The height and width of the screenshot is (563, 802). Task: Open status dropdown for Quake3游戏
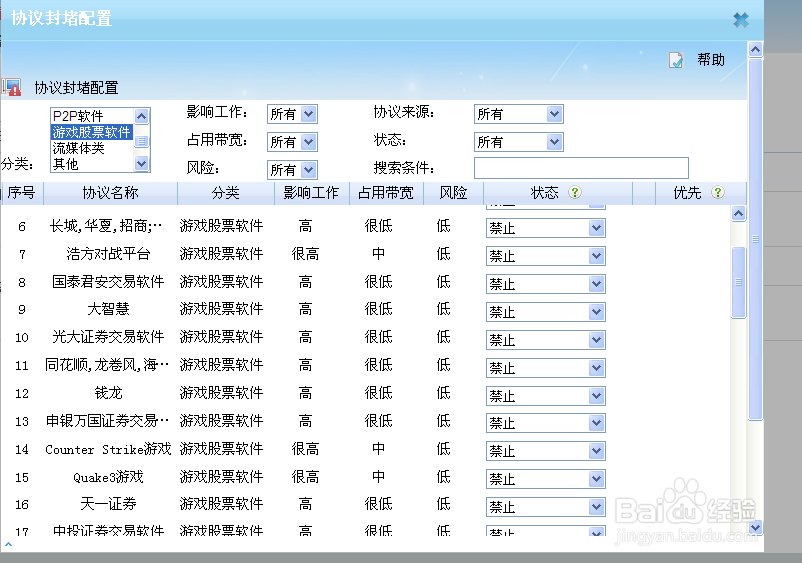tap(545, 479)
